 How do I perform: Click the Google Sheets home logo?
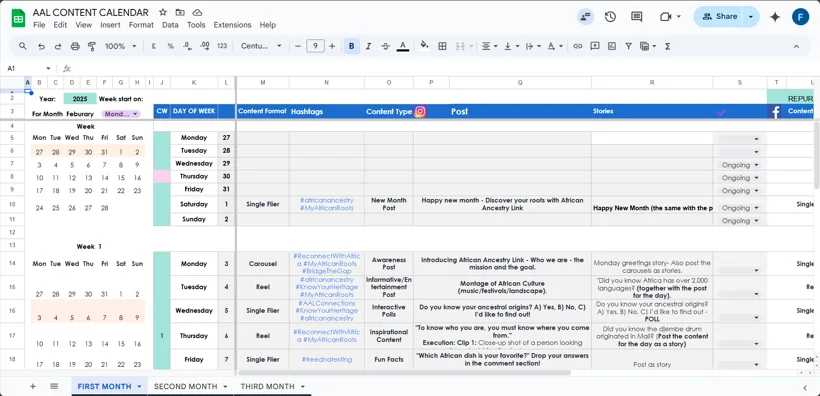click(x=18, y=18)
